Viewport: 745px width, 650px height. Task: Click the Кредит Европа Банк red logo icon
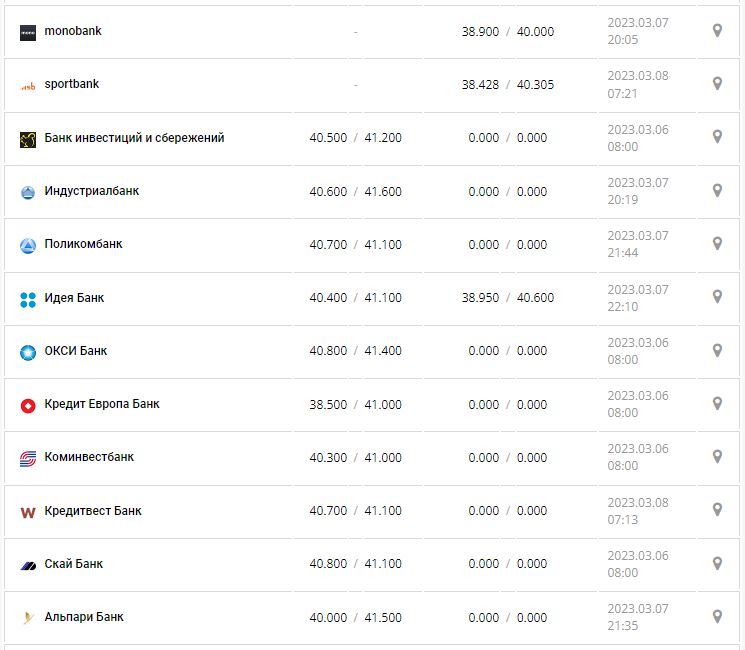(x=28, y=405)
